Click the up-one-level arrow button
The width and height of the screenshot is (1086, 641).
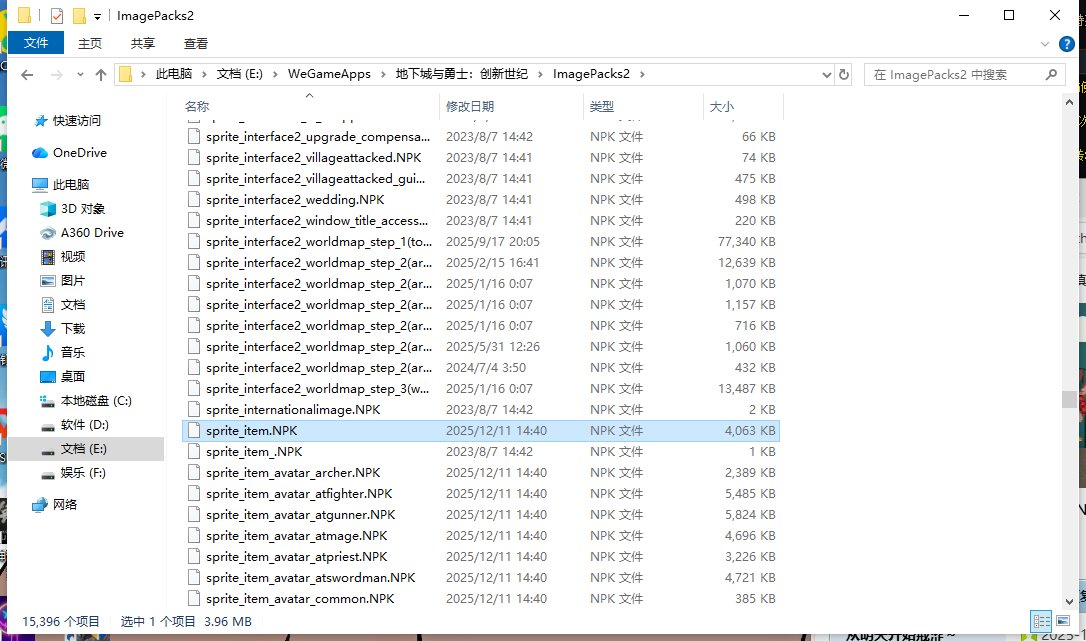(101, 75)
